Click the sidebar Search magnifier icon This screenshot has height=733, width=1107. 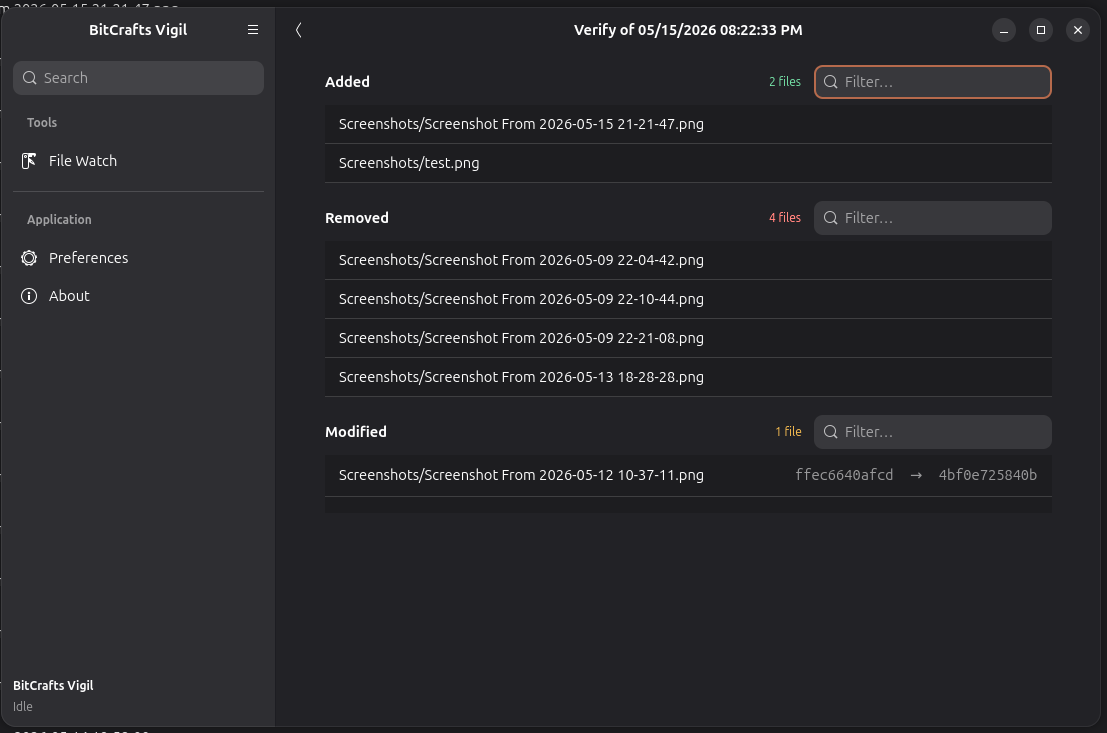[30, 78]
